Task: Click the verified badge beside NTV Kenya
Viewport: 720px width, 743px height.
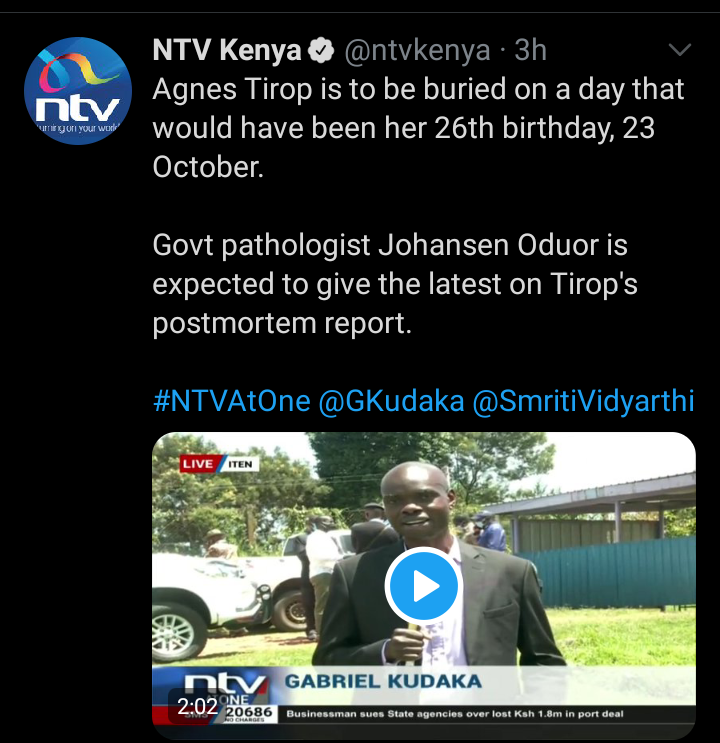Action: (x=321, y=50)
